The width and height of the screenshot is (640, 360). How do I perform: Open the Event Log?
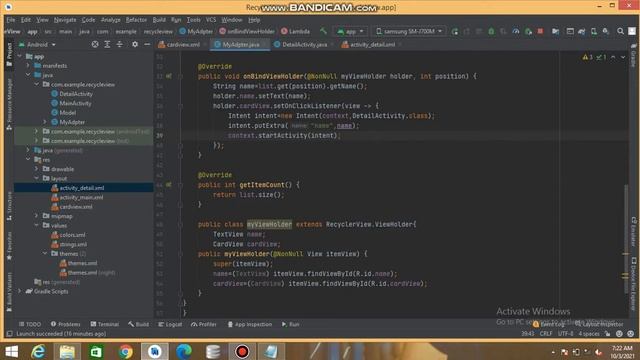point(549,324)
